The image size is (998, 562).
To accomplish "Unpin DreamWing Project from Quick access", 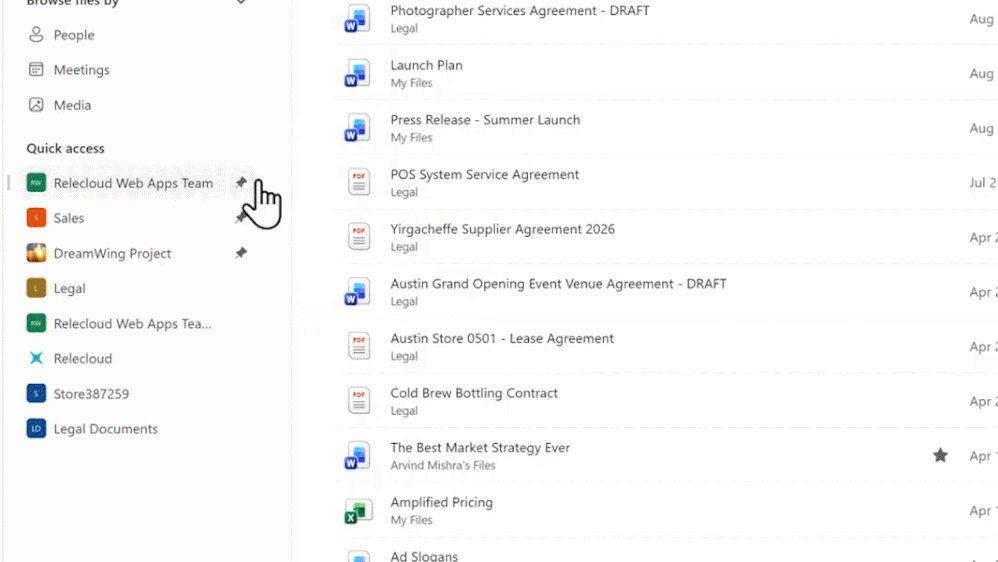I will 241,253.
